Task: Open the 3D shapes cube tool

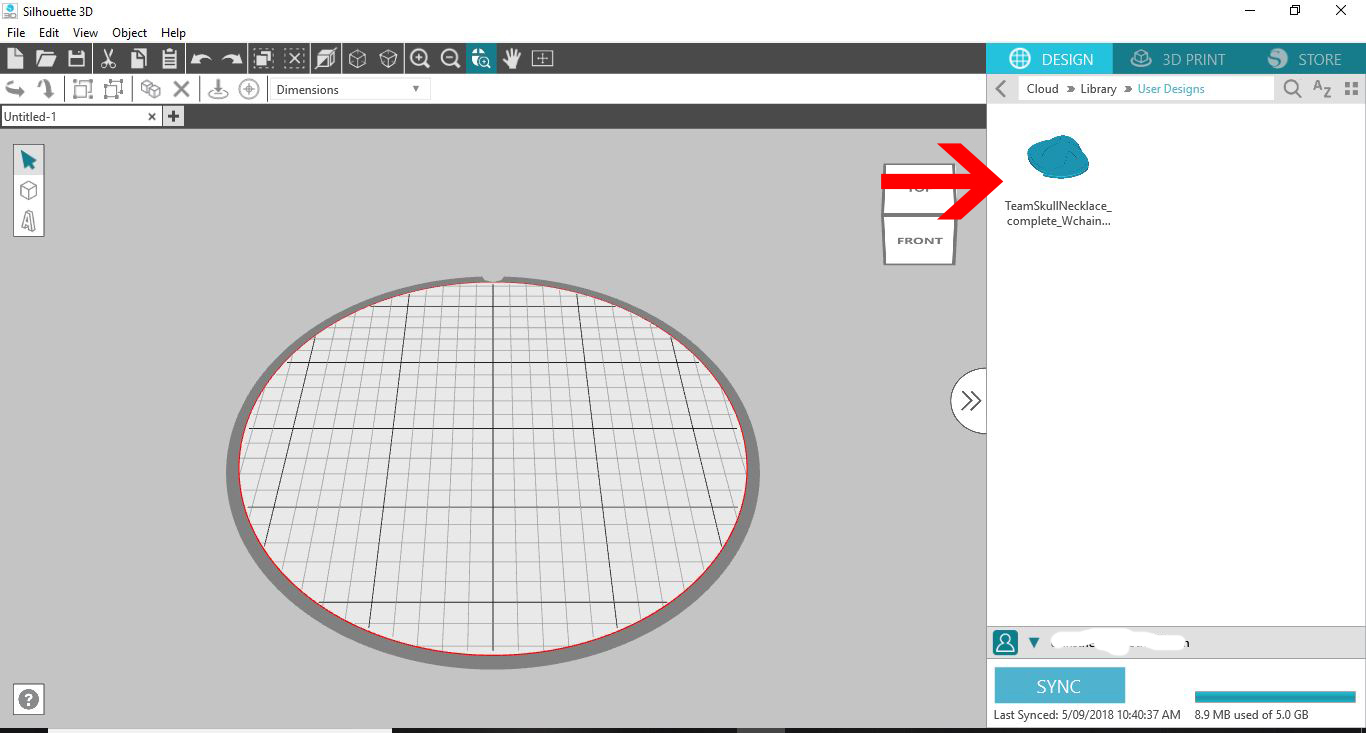Action: pyautogui.click(x=28, y=190)
